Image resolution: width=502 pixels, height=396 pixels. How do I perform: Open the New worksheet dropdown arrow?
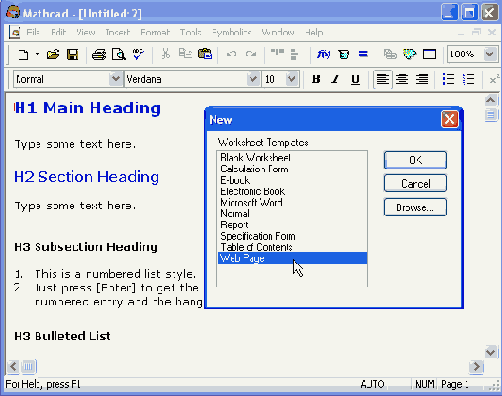pos(37,54)
